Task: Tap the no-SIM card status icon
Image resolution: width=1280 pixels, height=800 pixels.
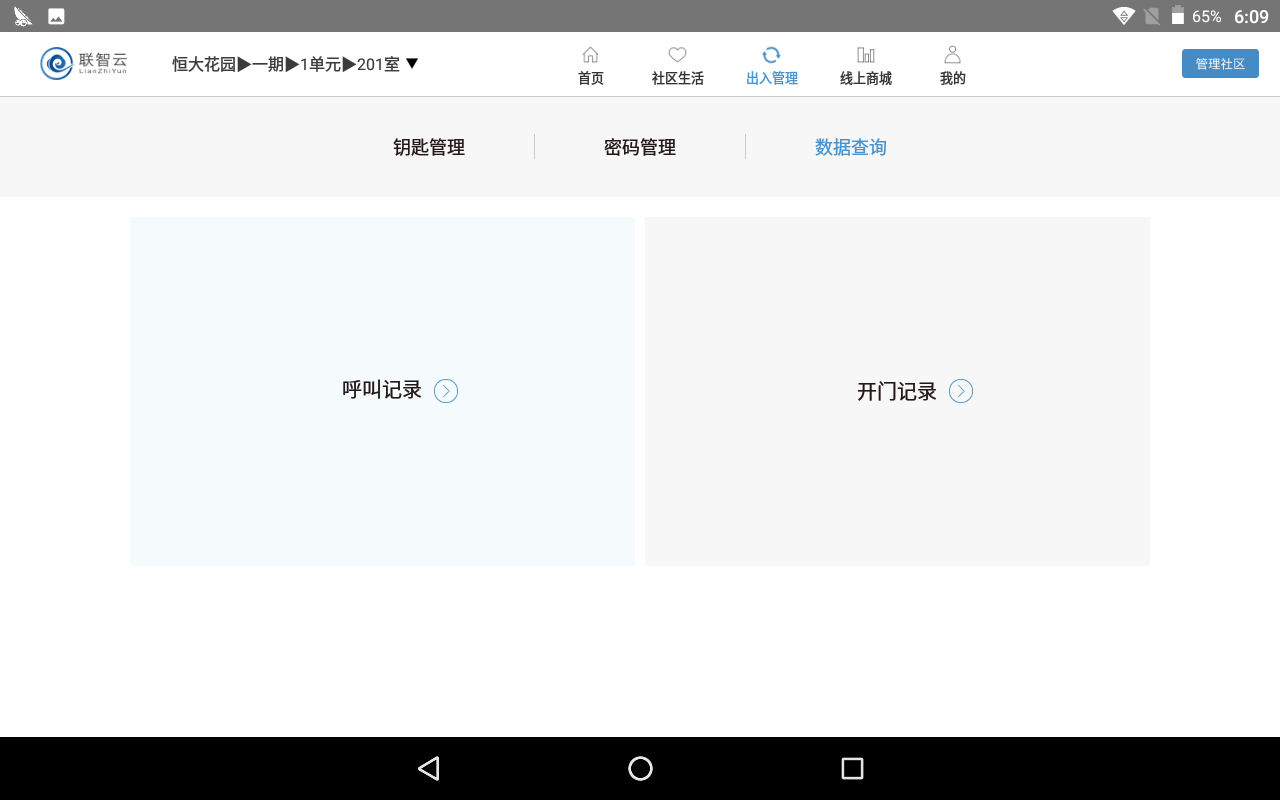Action: [1152, 16]
